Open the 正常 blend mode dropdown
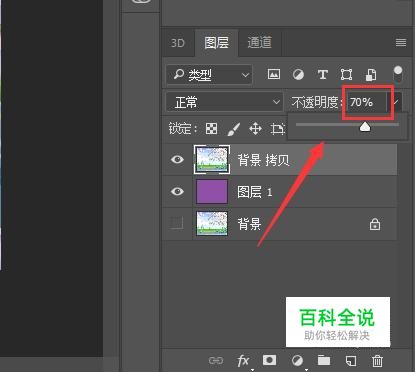 pos(224,102)
